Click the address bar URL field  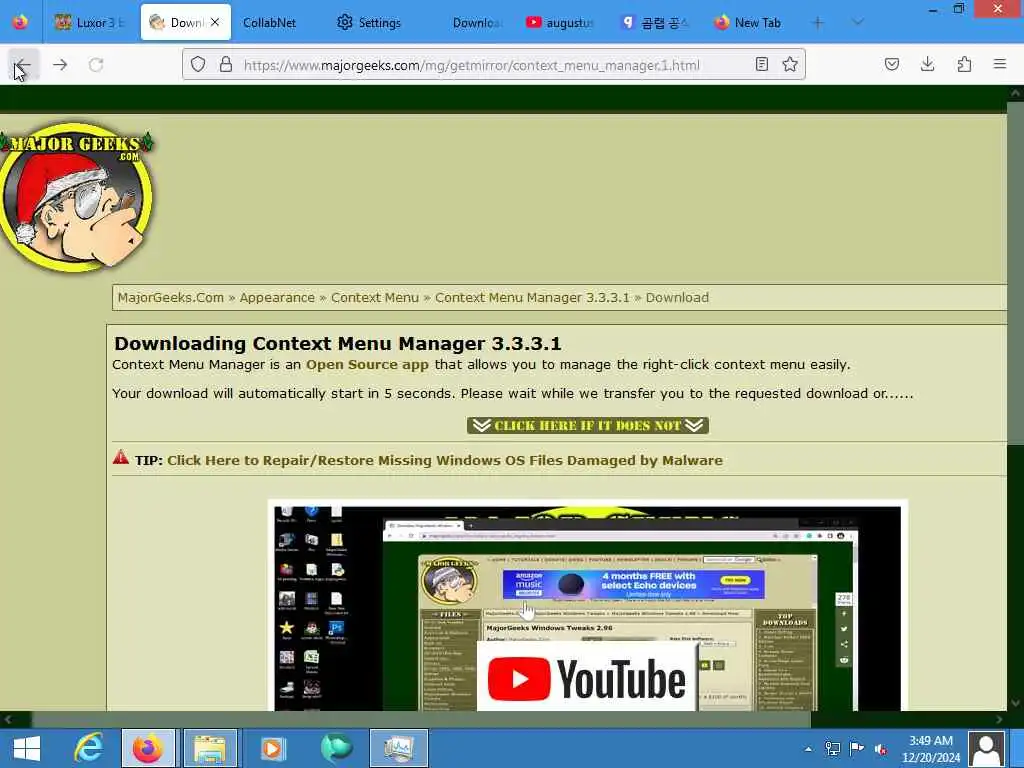tap(472, 65)
